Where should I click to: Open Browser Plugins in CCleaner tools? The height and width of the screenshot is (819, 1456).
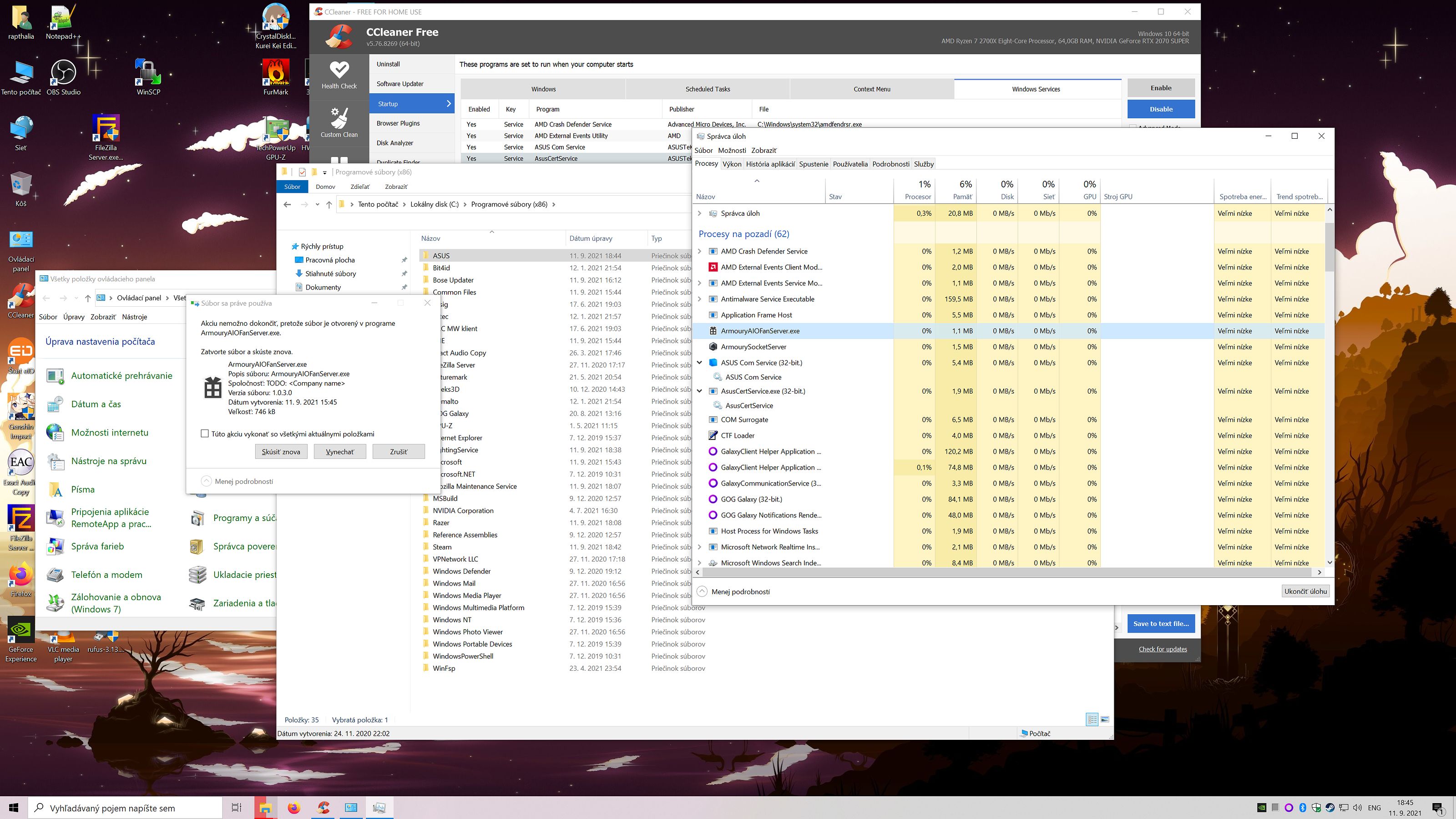click(398, 123)
